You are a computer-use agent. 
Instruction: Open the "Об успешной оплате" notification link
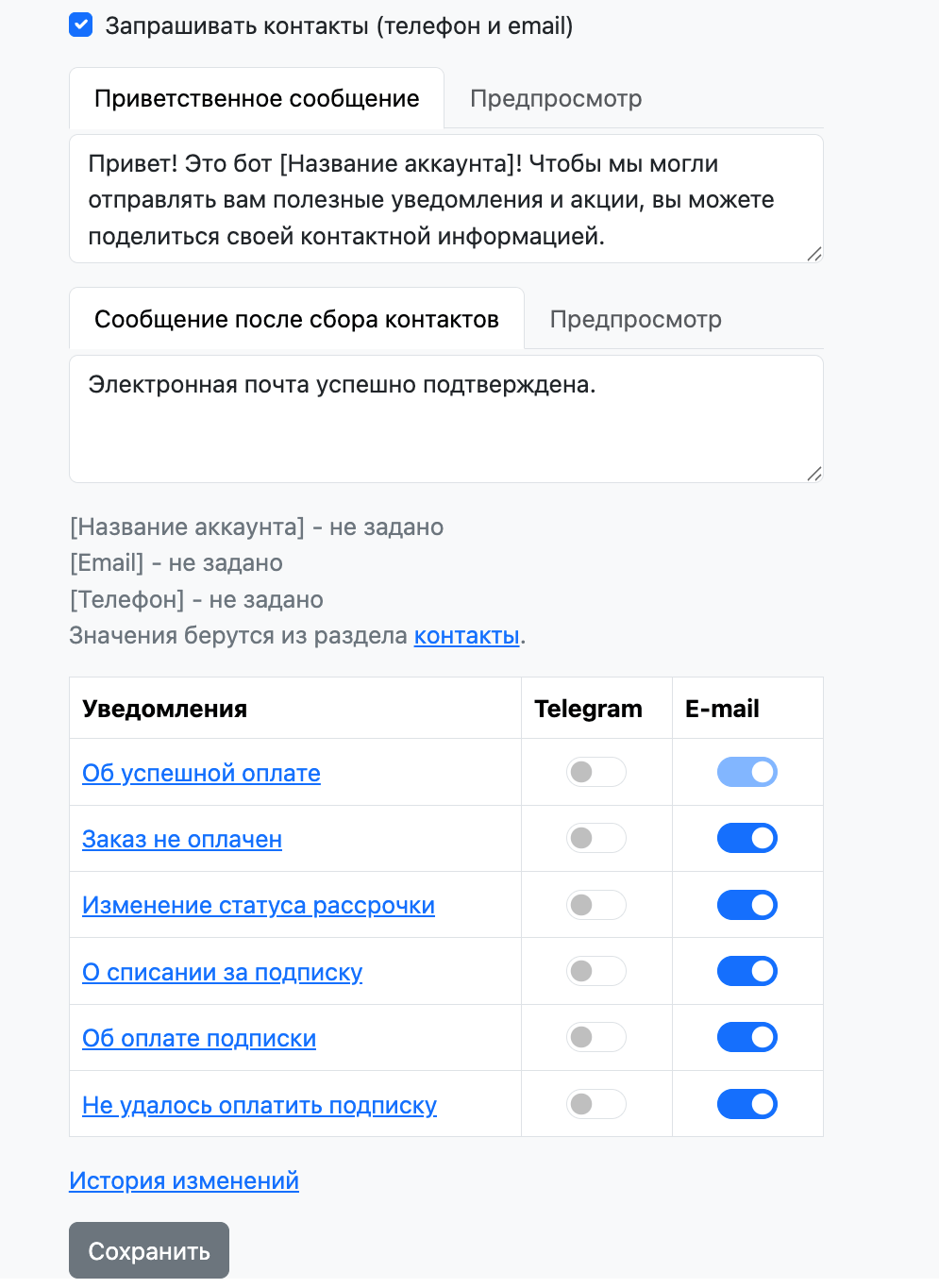coord(201,774)
